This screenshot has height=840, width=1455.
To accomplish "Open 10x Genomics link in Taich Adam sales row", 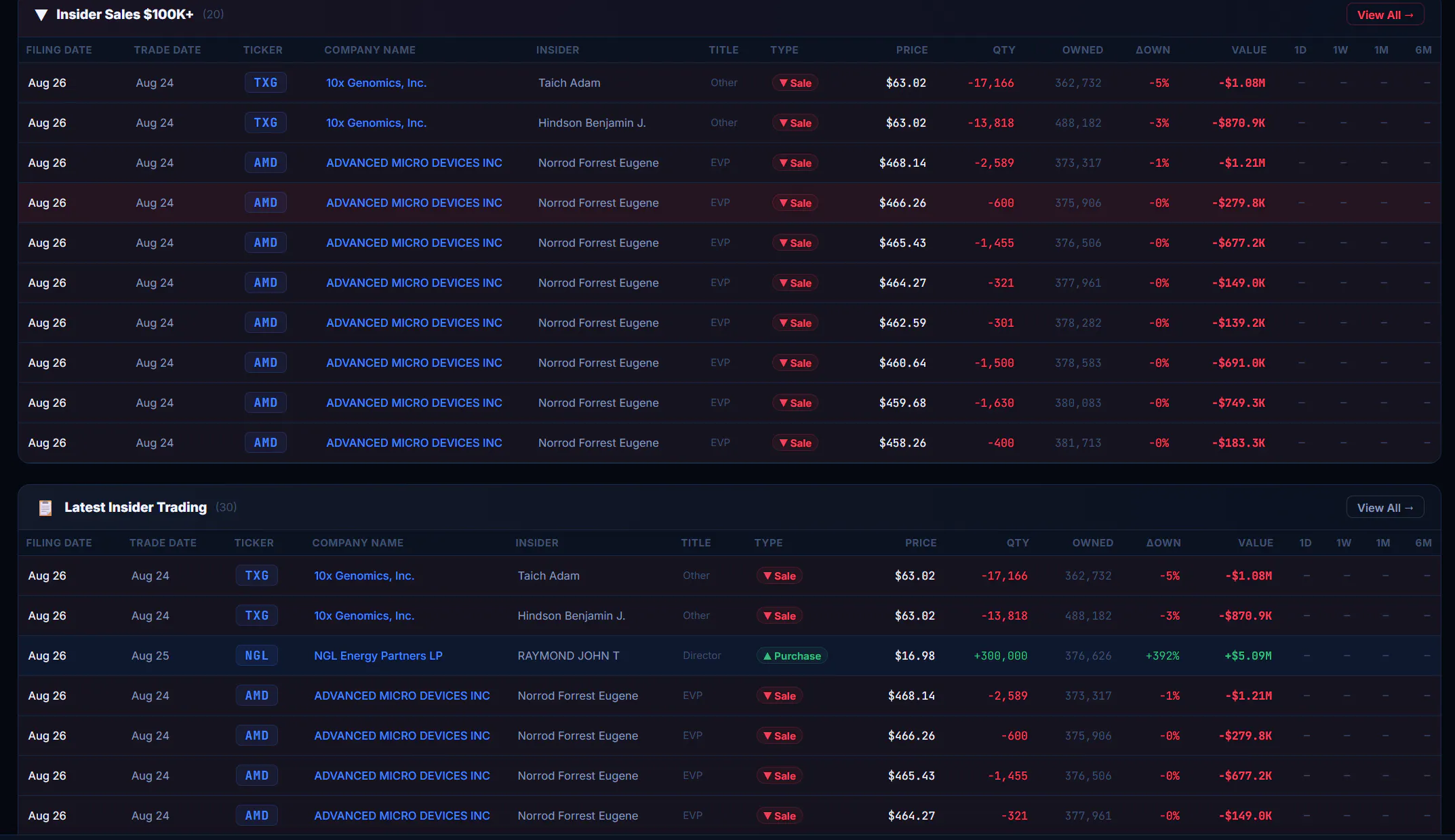I will (x=376, y=83).
